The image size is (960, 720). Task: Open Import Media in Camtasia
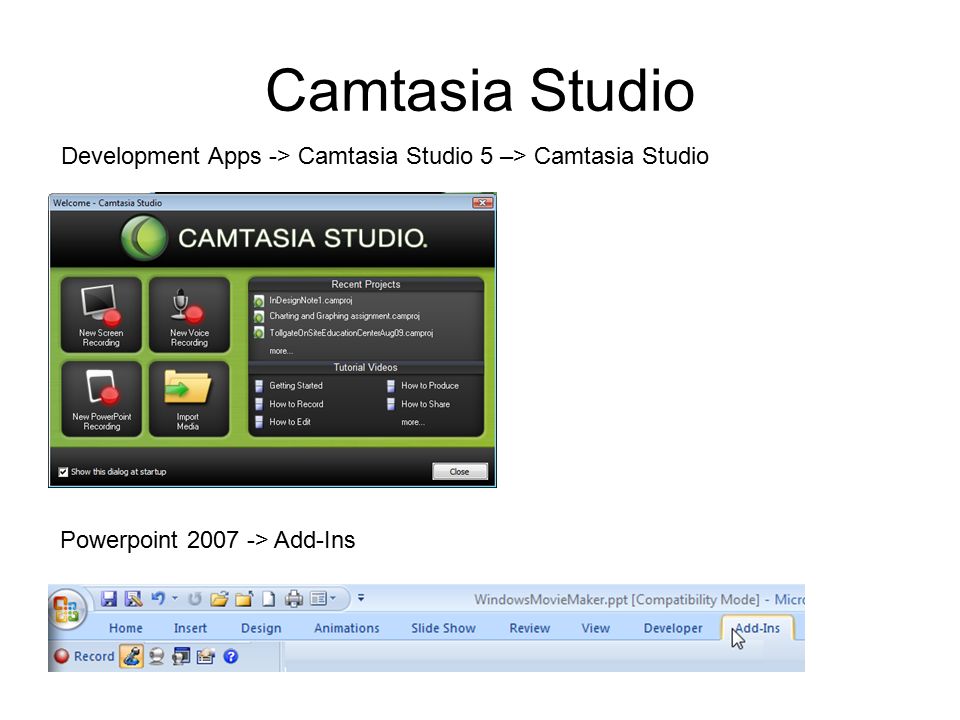189,399
